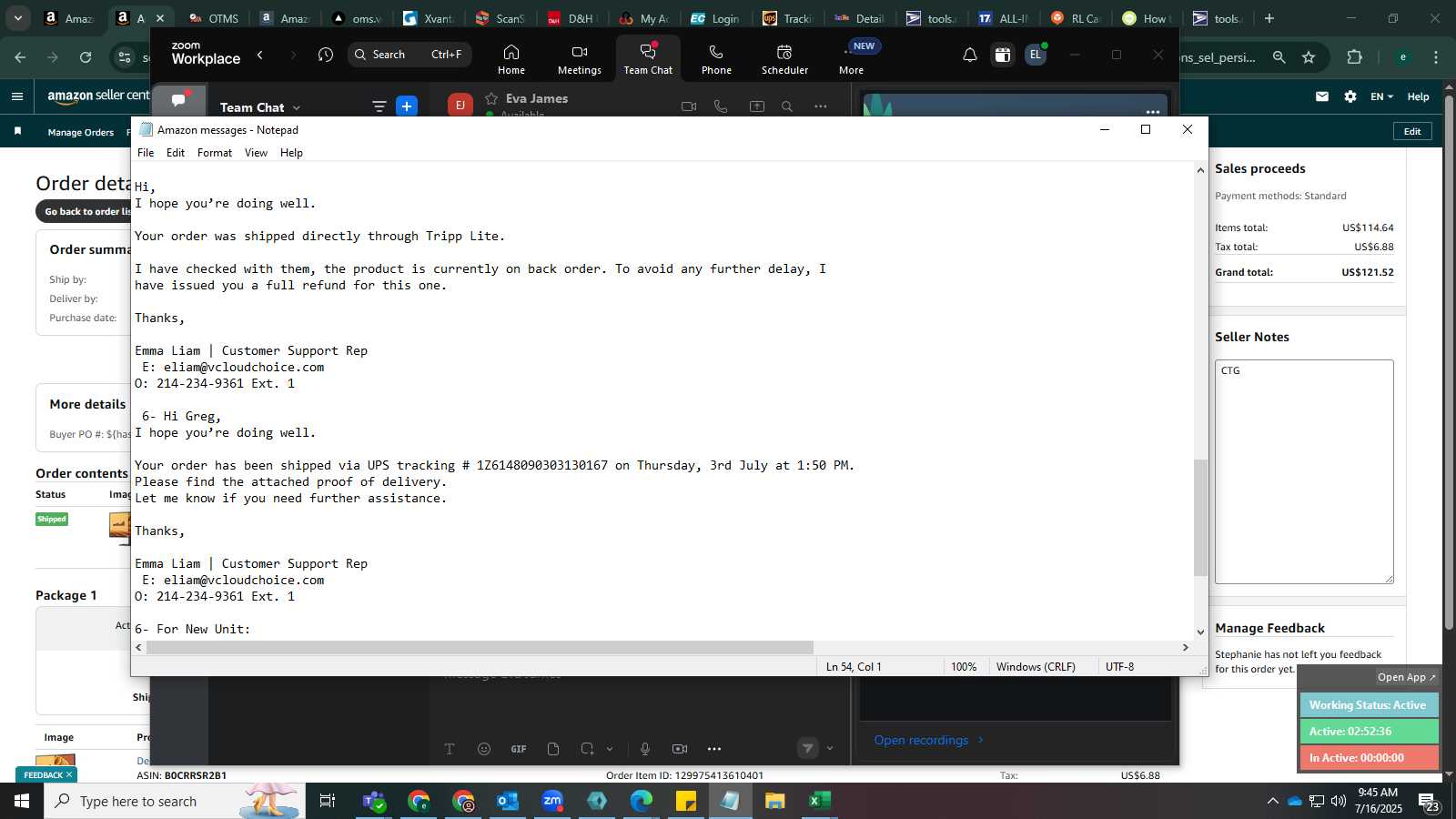The width and height of the screenshot is (1456, 819).
Task: Show hidden system tray icons chevron
Action: 1272,801
